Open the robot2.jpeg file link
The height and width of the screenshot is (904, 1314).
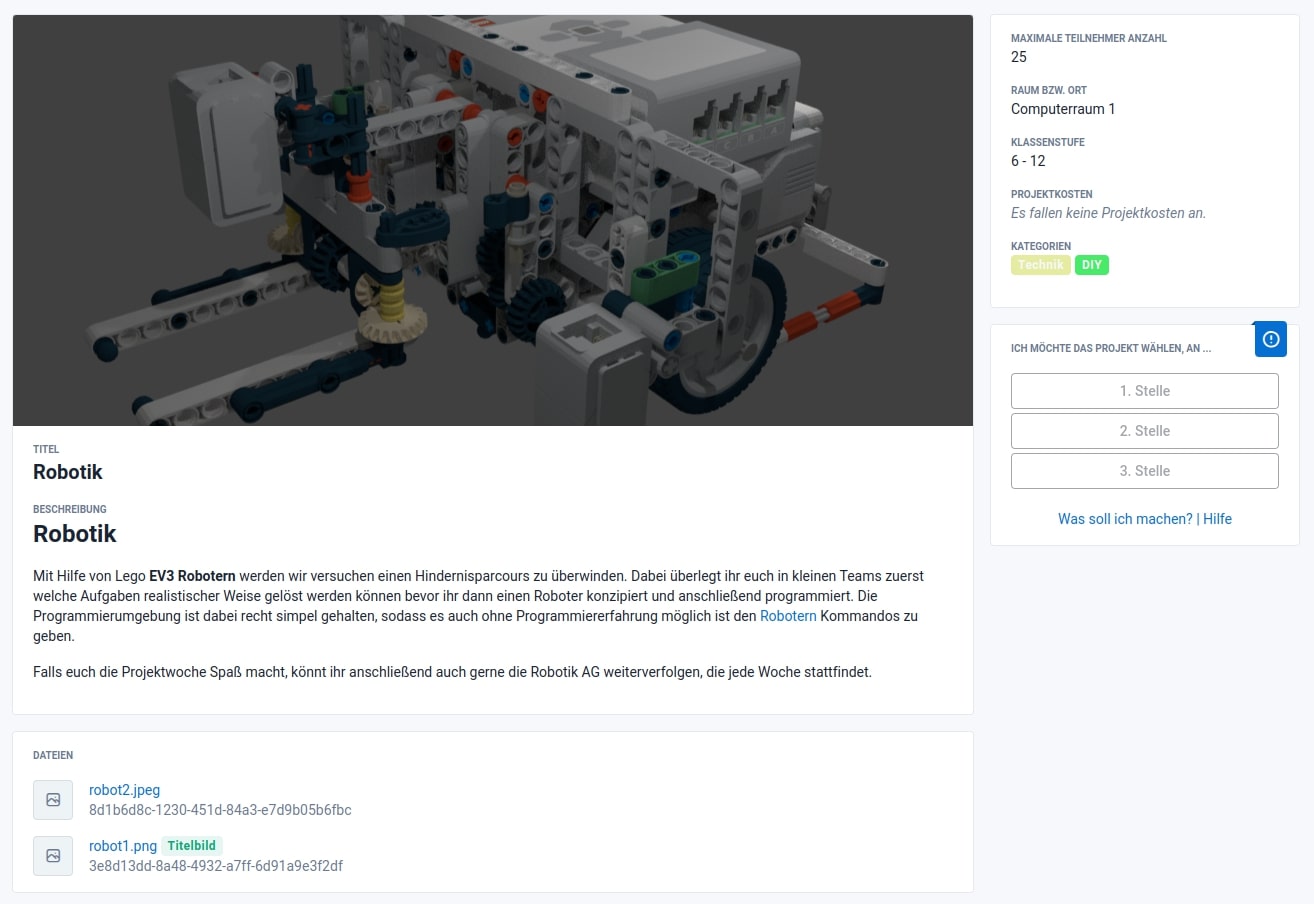pyautogui.click(x=124, y=790)
